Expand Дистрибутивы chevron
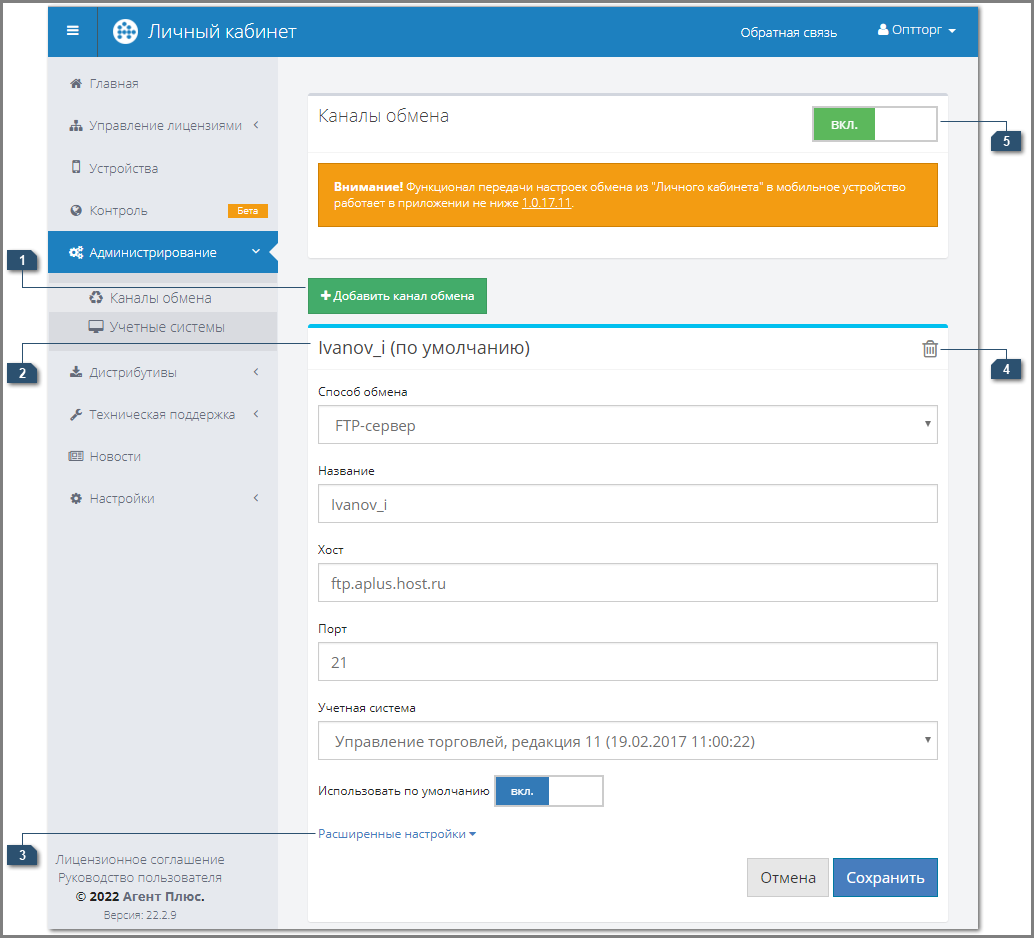 pos(256,372)
